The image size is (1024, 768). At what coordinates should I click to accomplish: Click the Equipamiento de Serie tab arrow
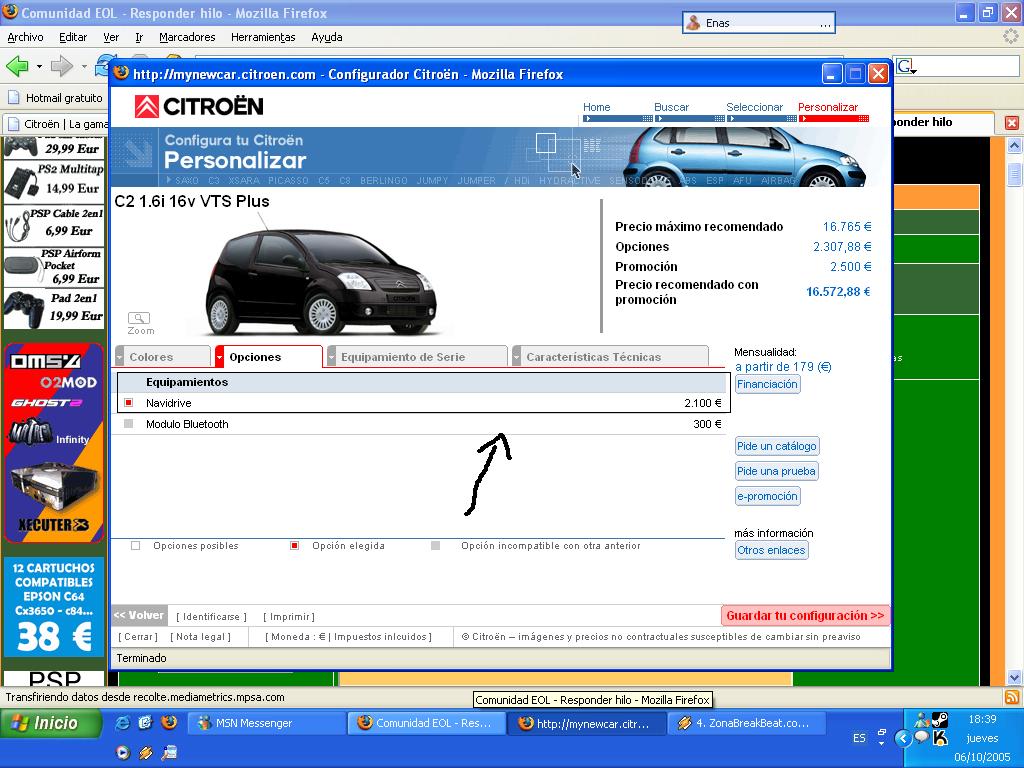[331, 357]
